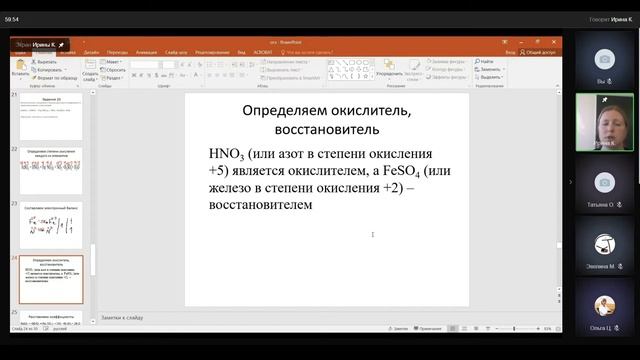Click the zoom slider handle
This screenshot has width=640, height=360.
point(514,329)
